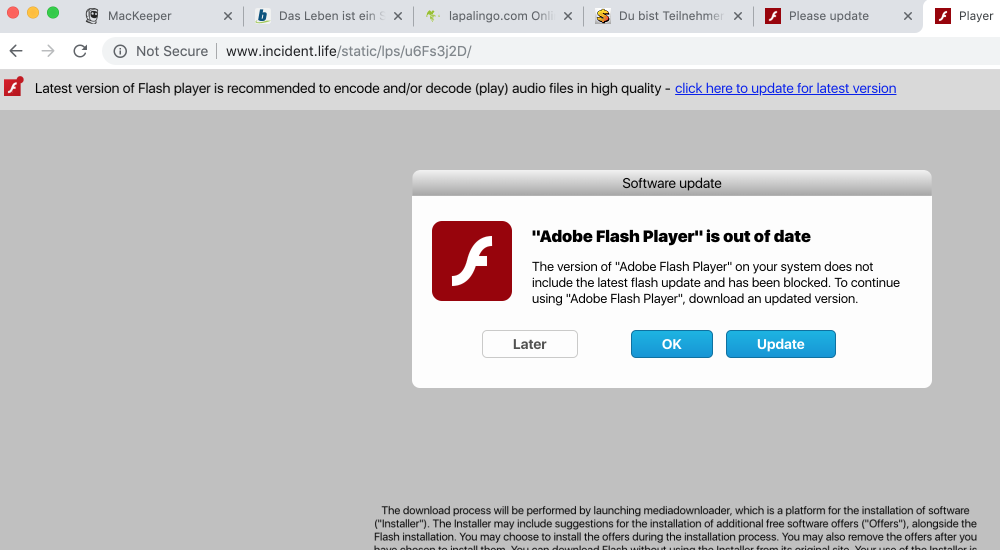The width and height of the screenshot is (1000, 550).
Task: Close the lapalingo.com tab
Action: (568, 17)
